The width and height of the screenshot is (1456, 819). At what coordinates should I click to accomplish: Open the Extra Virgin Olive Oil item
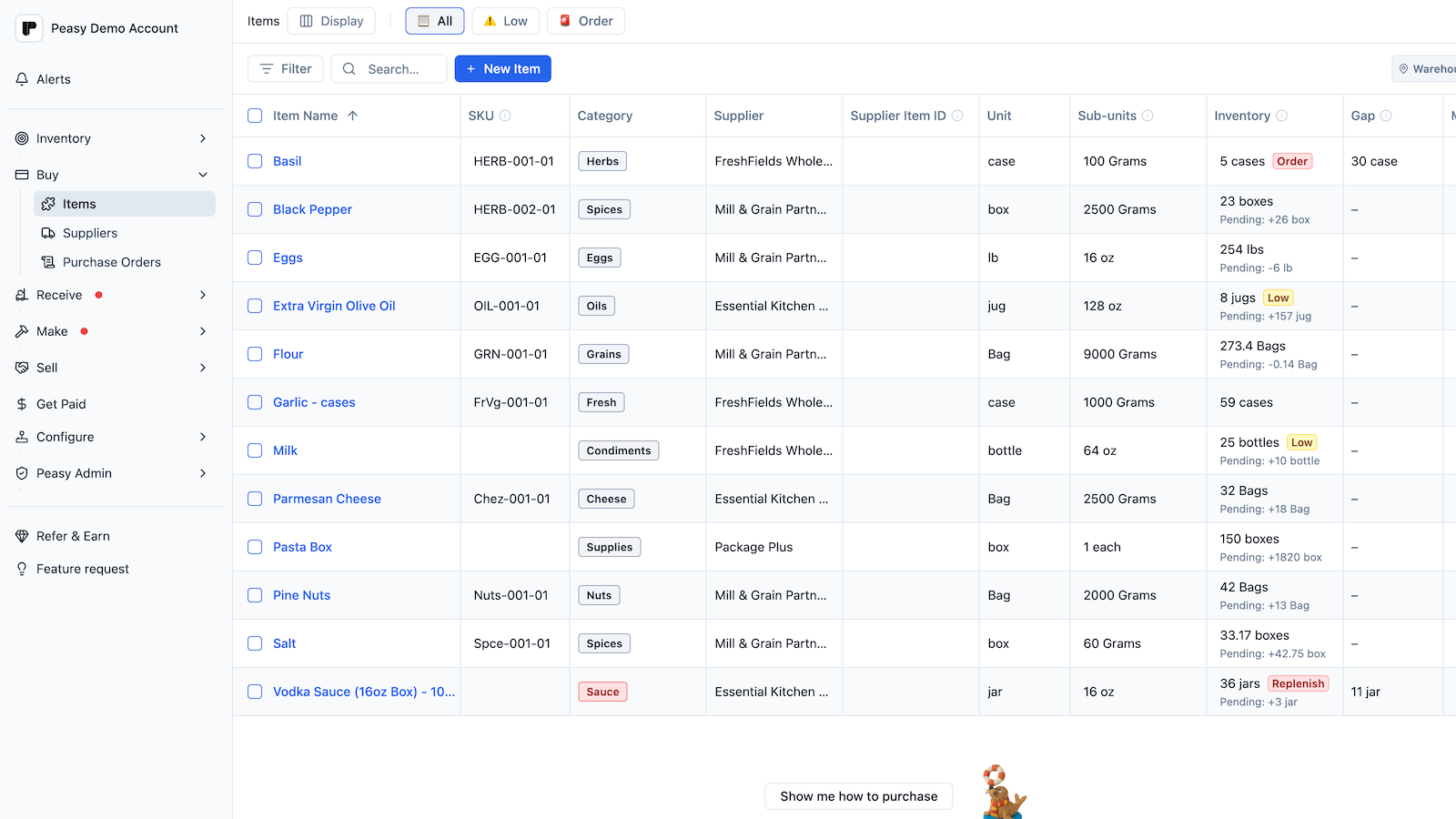click(x=334, y=306)
